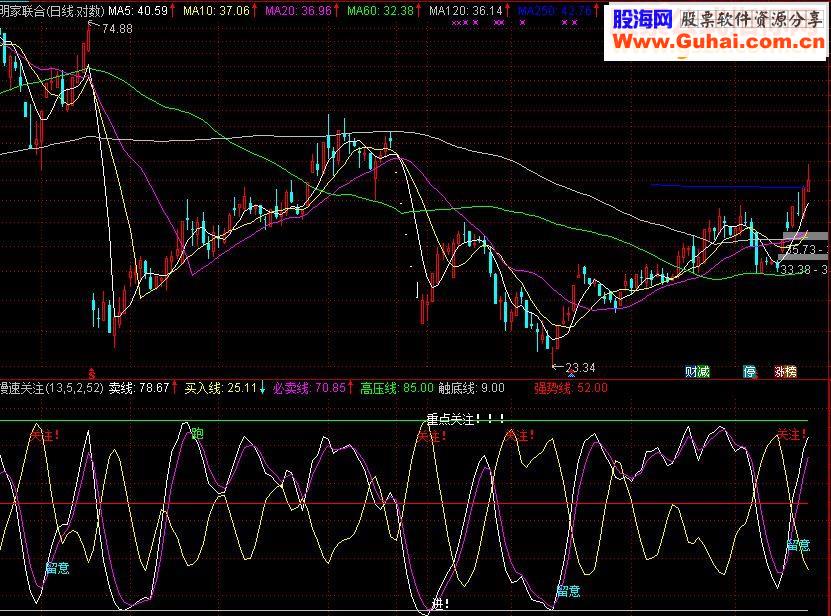Click the MA5: 40.59 value

(x=138, y=11)
